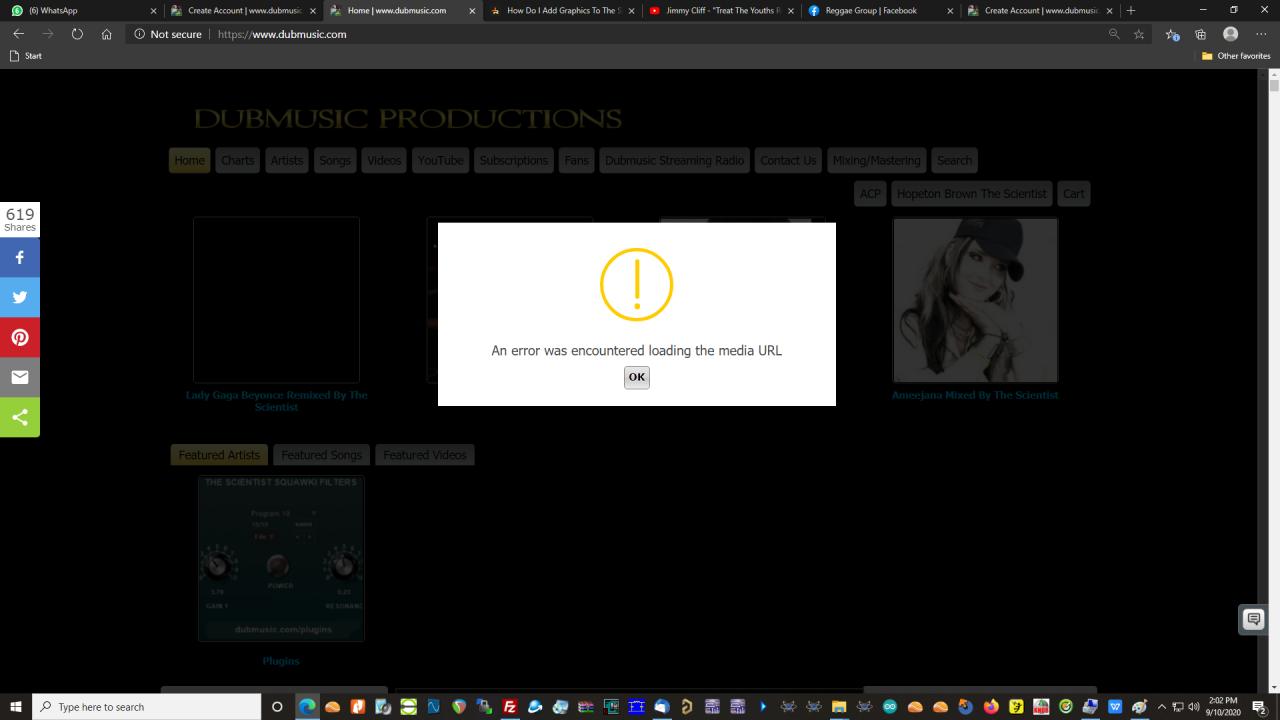Open the Charts navigation menu item
This screenshot has width=1280, height=720.
(x=237, y=160)
